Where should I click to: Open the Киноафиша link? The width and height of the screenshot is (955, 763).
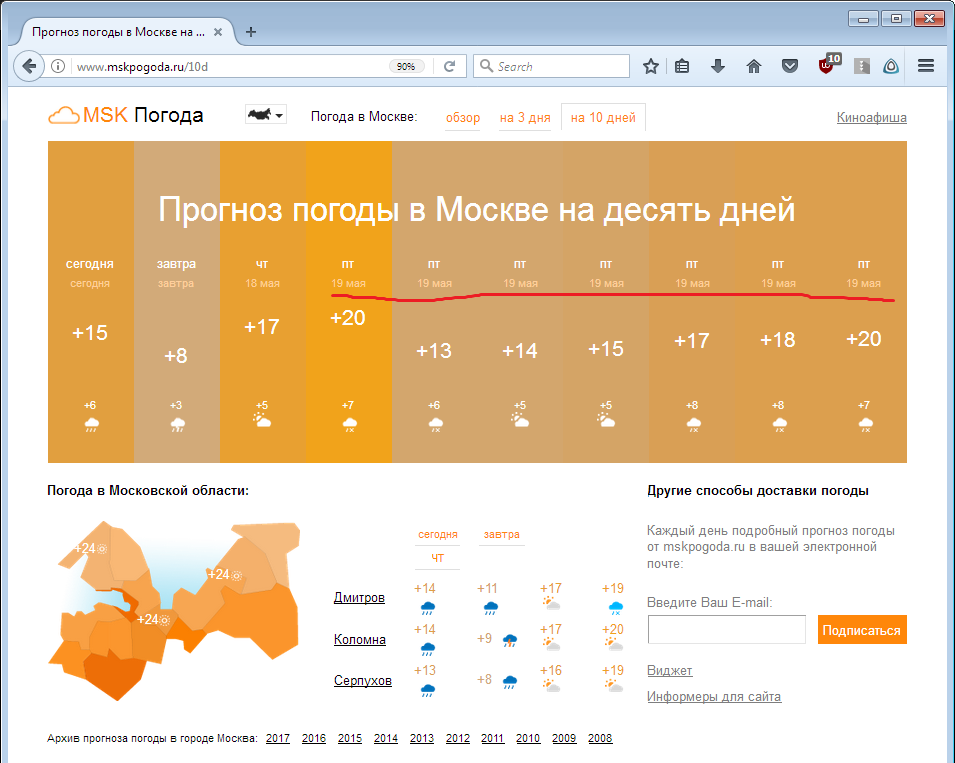point(871,117)
